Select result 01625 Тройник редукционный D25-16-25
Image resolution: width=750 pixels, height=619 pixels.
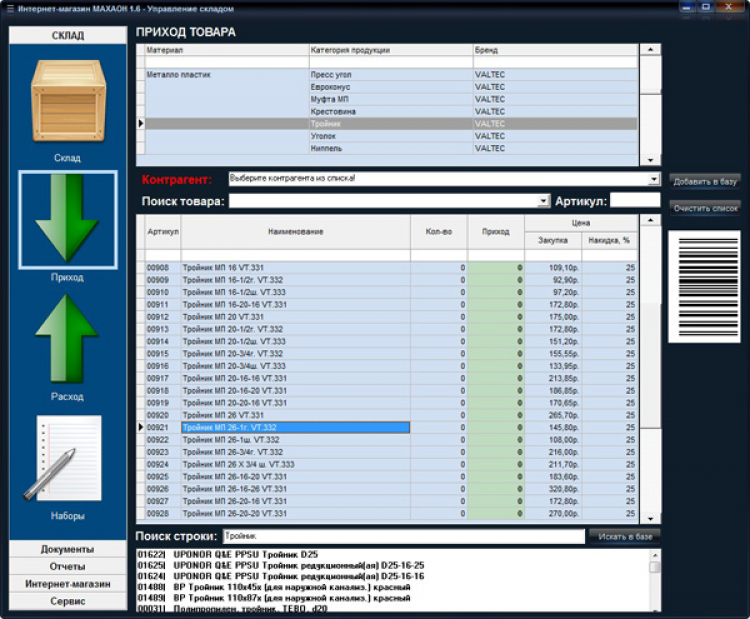coord(281,565)
